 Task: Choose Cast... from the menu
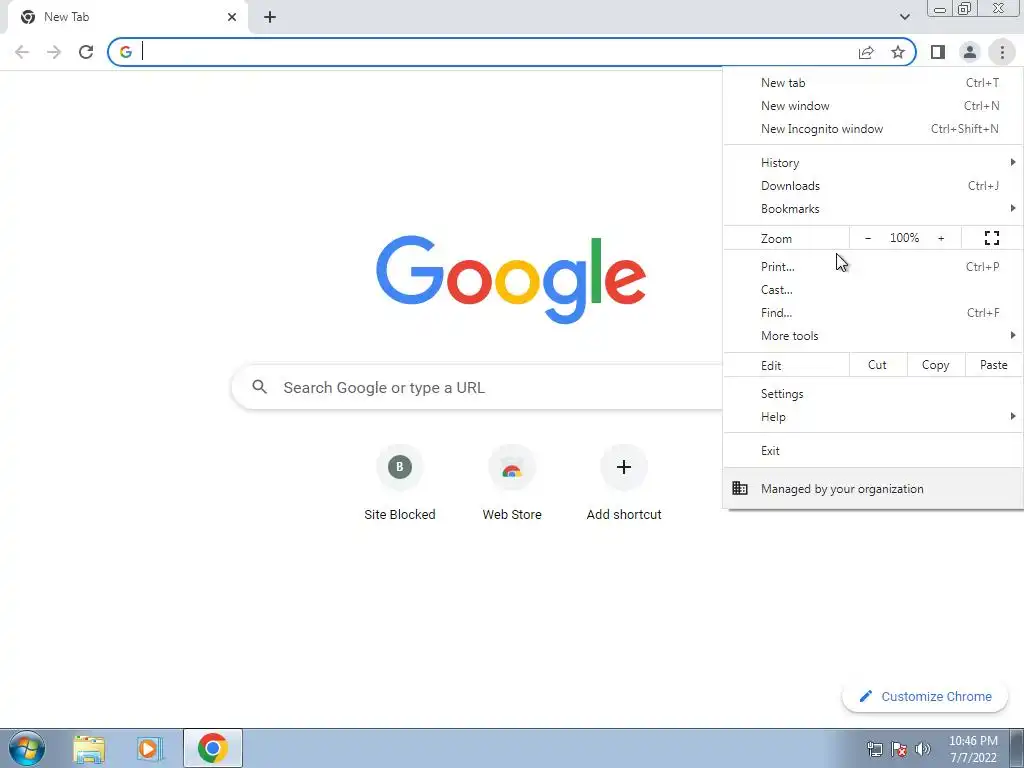[873, 289]
